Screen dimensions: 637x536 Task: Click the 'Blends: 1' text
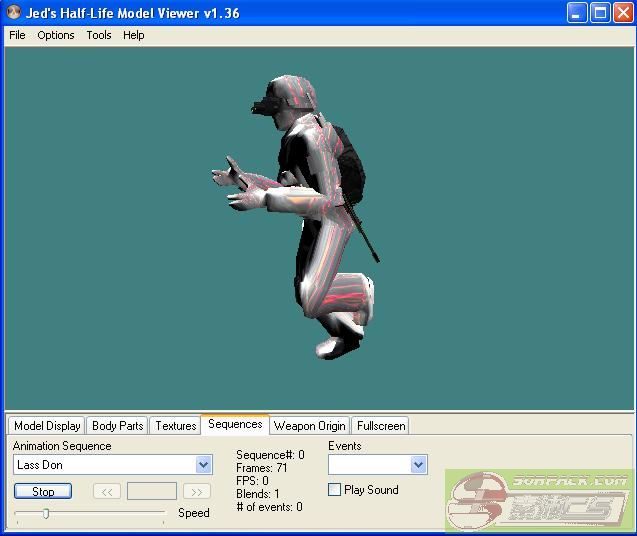pos(258,494)
